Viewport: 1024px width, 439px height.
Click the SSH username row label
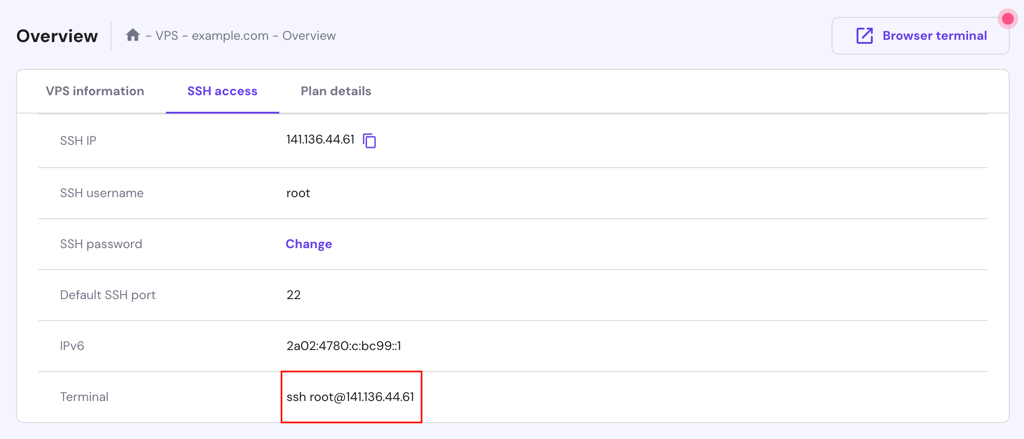tap(101, 193)
